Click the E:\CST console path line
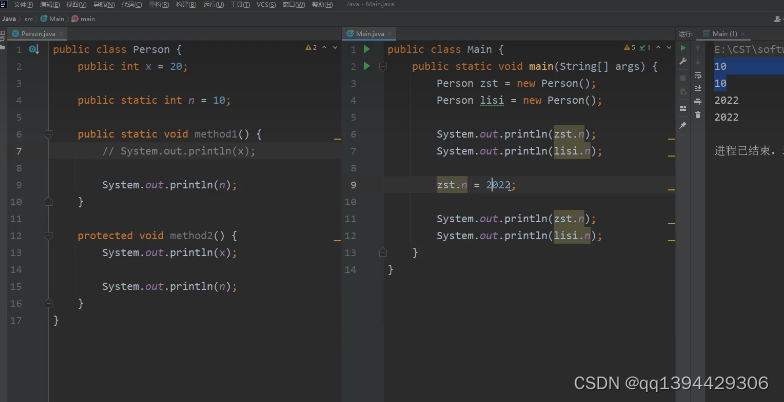Viewport: 784px width, 402px height. [x=749, y=49]
